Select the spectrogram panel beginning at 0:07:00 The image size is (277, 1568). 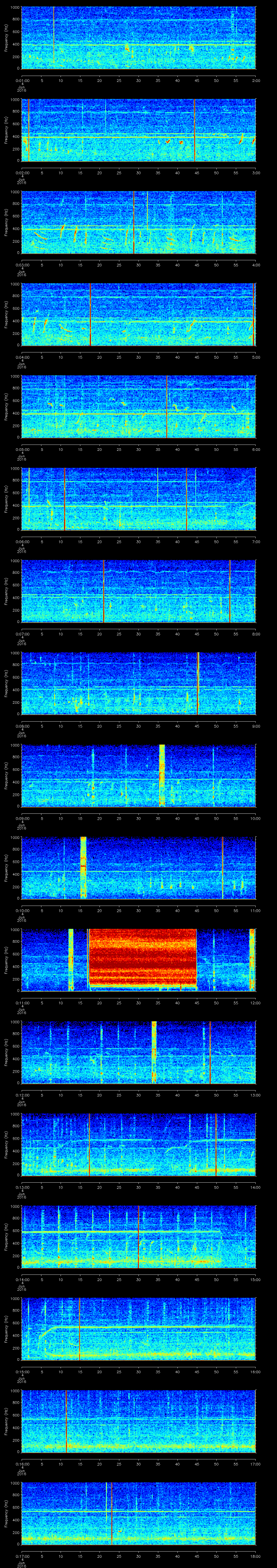click(x=138, y=590)
